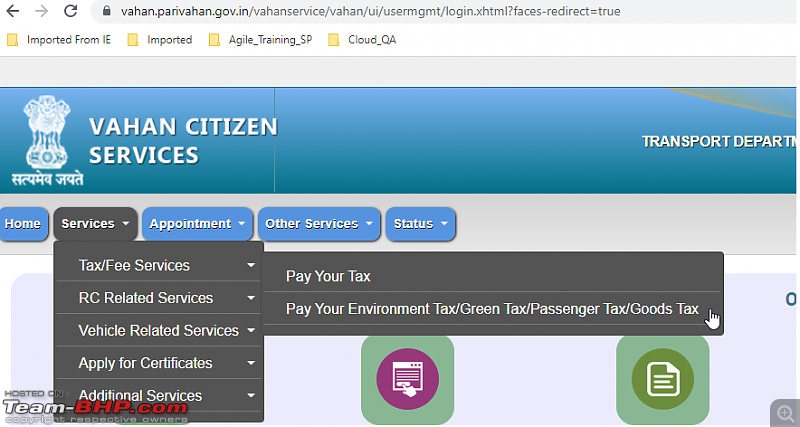Click arrow beside RC Related Services
Screen dimensions: 800x427
point(251,298)
